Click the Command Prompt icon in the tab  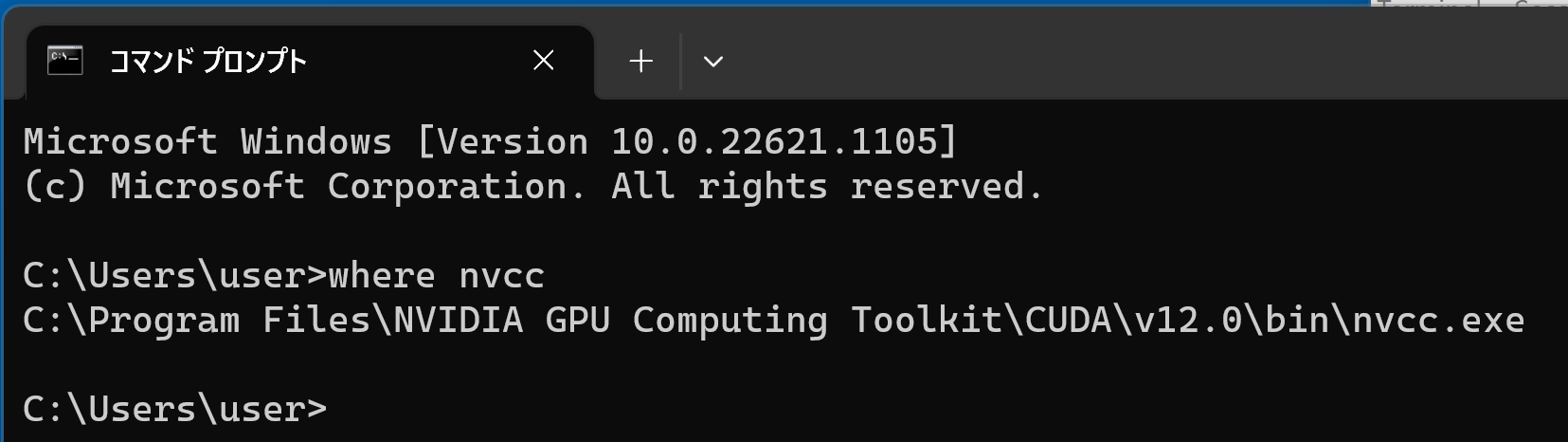[x=65, y=60]
